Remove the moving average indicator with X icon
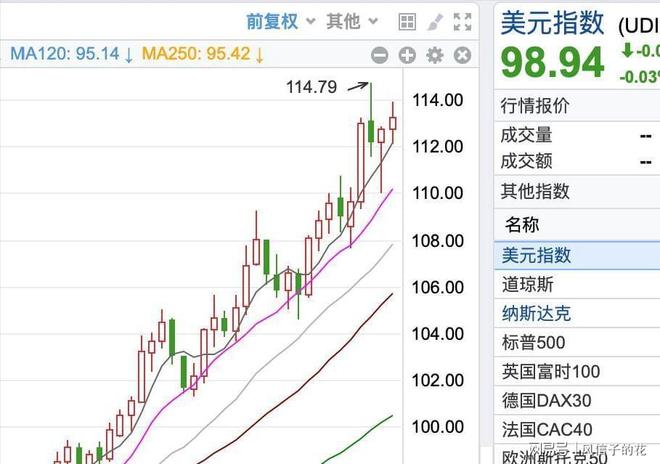Viewport: 660px width, 464px height. 462,56
